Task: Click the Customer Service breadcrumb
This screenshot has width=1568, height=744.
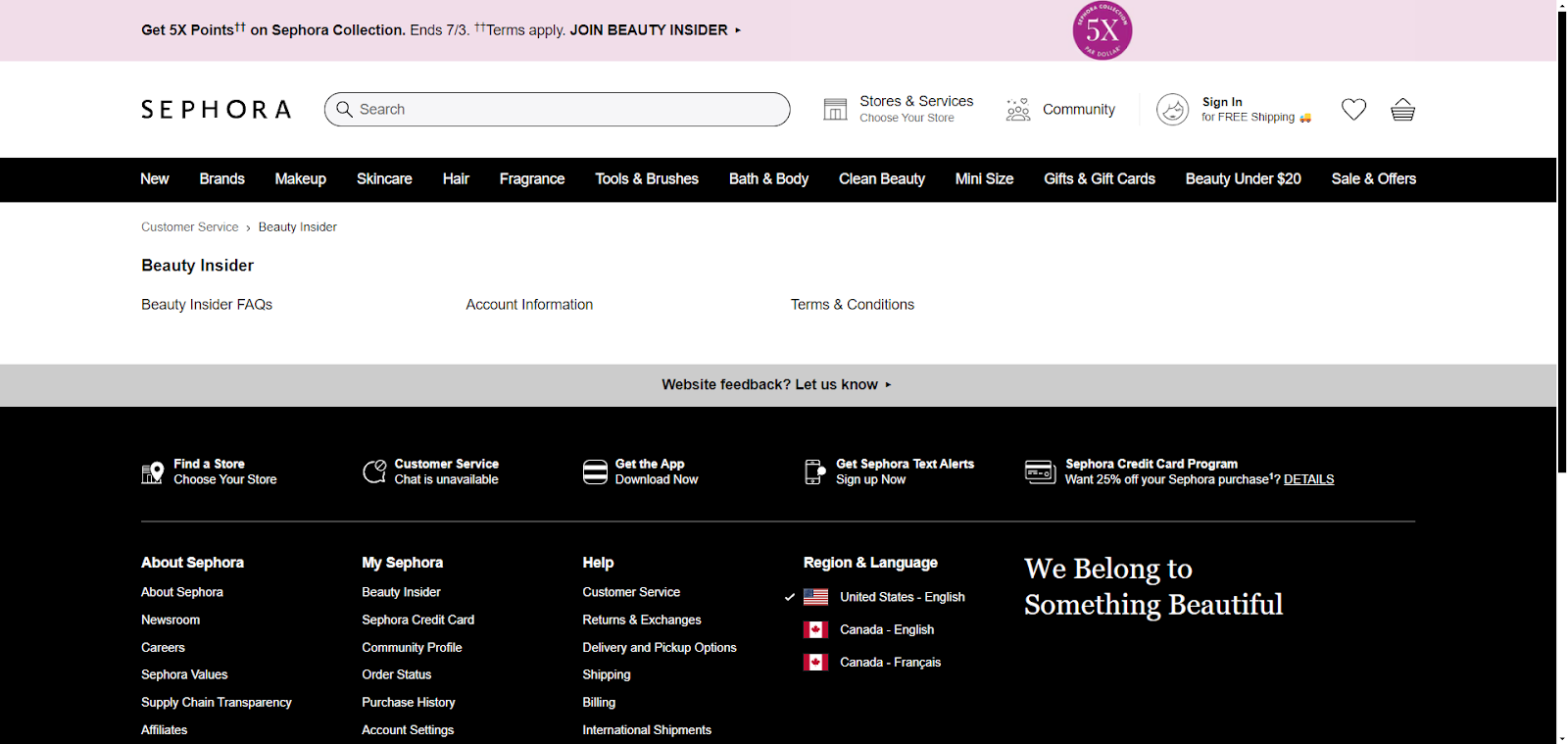Action: coord(190,227)
